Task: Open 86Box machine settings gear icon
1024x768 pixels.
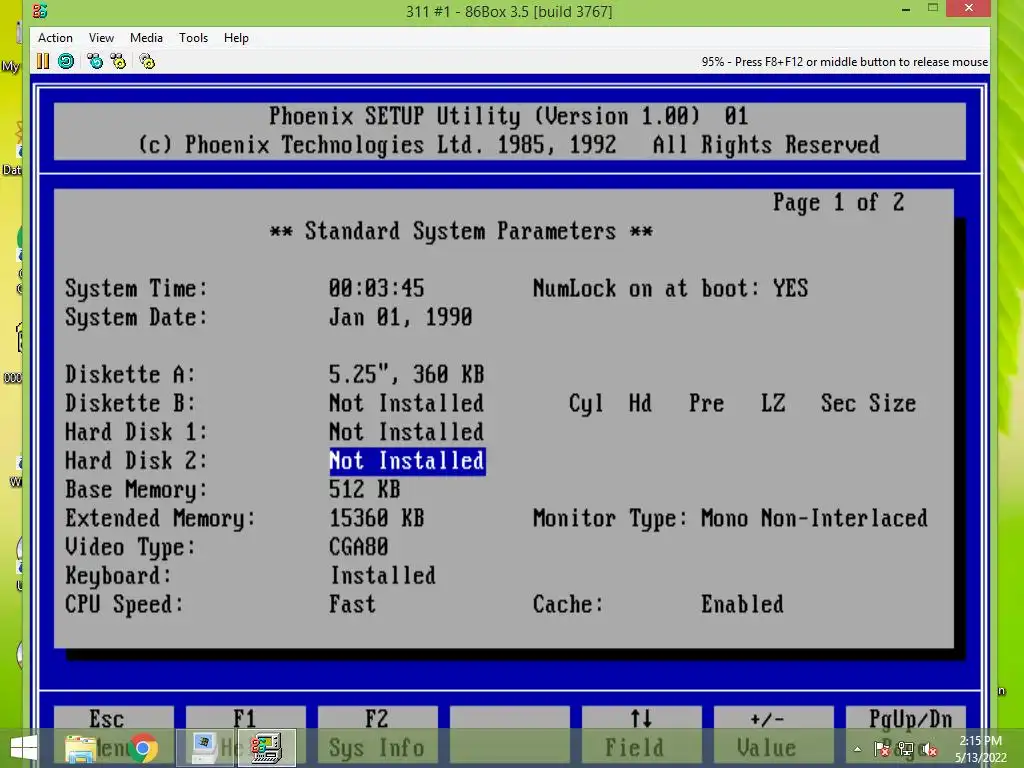Action: pos(147,61)
